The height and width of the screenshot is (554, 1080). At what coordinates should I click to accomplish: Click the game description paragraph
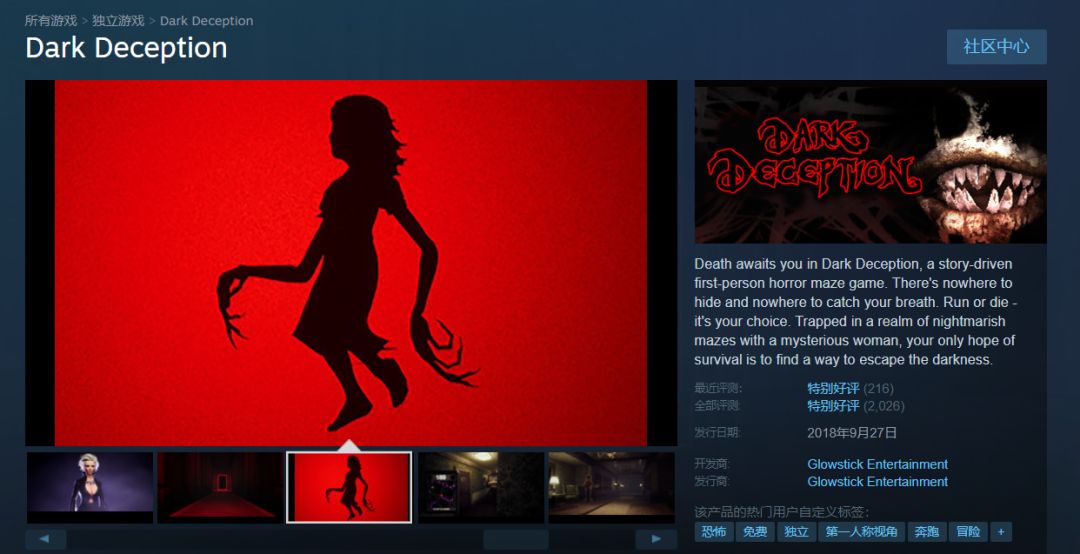point(856,311)
